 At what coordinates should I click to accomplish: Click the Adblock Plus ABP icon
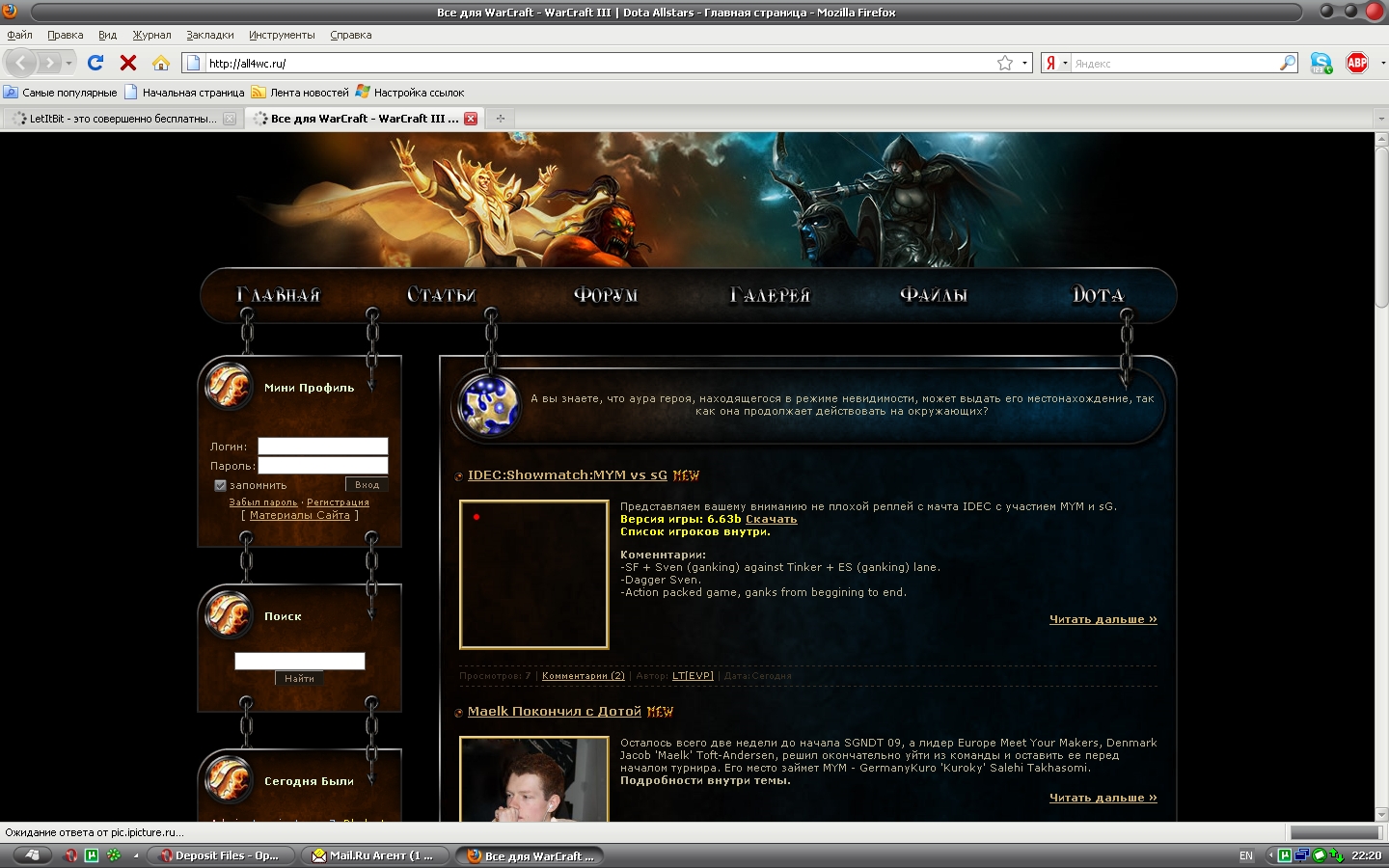[1357, 63]
